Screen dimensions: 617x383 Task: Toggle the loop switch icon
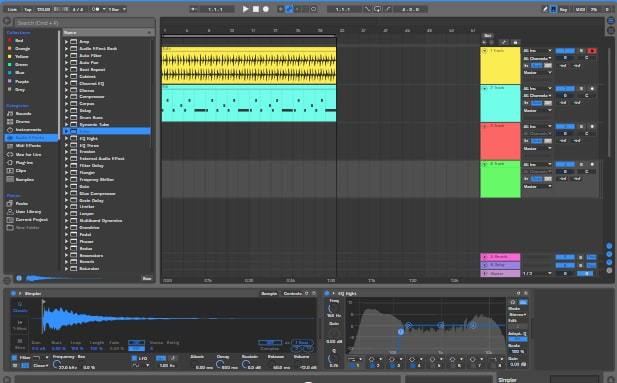click(377, 9)
